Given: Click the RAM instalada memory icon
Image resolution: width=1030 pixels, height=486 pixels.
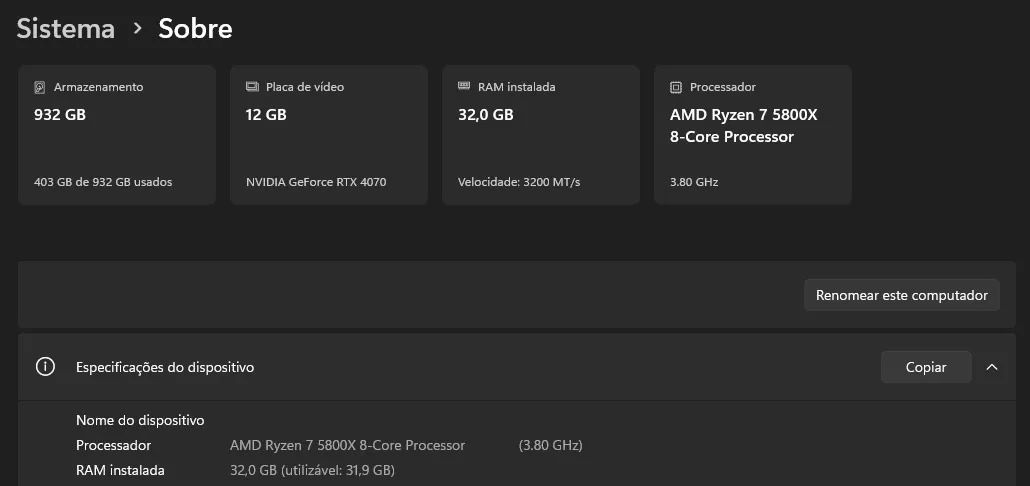Looking at the screenshot, I should (464, 86).
